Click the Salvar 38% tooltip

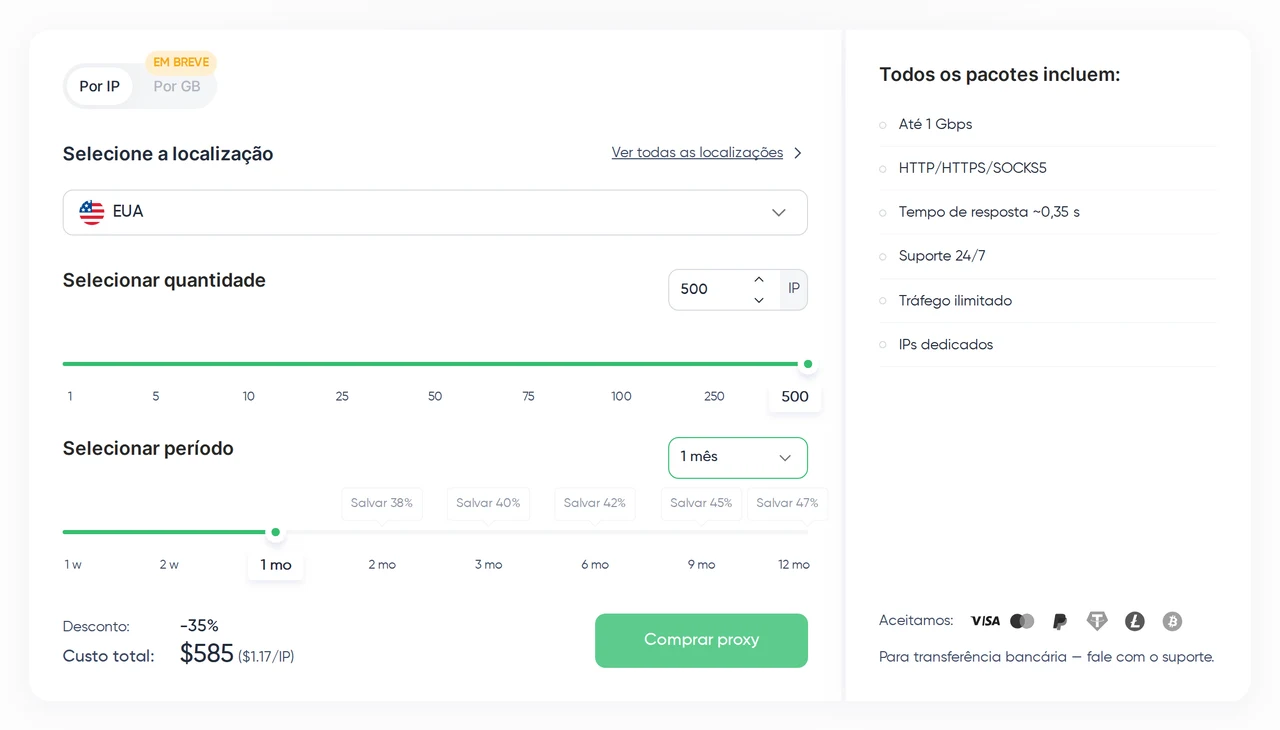[382, 503]
